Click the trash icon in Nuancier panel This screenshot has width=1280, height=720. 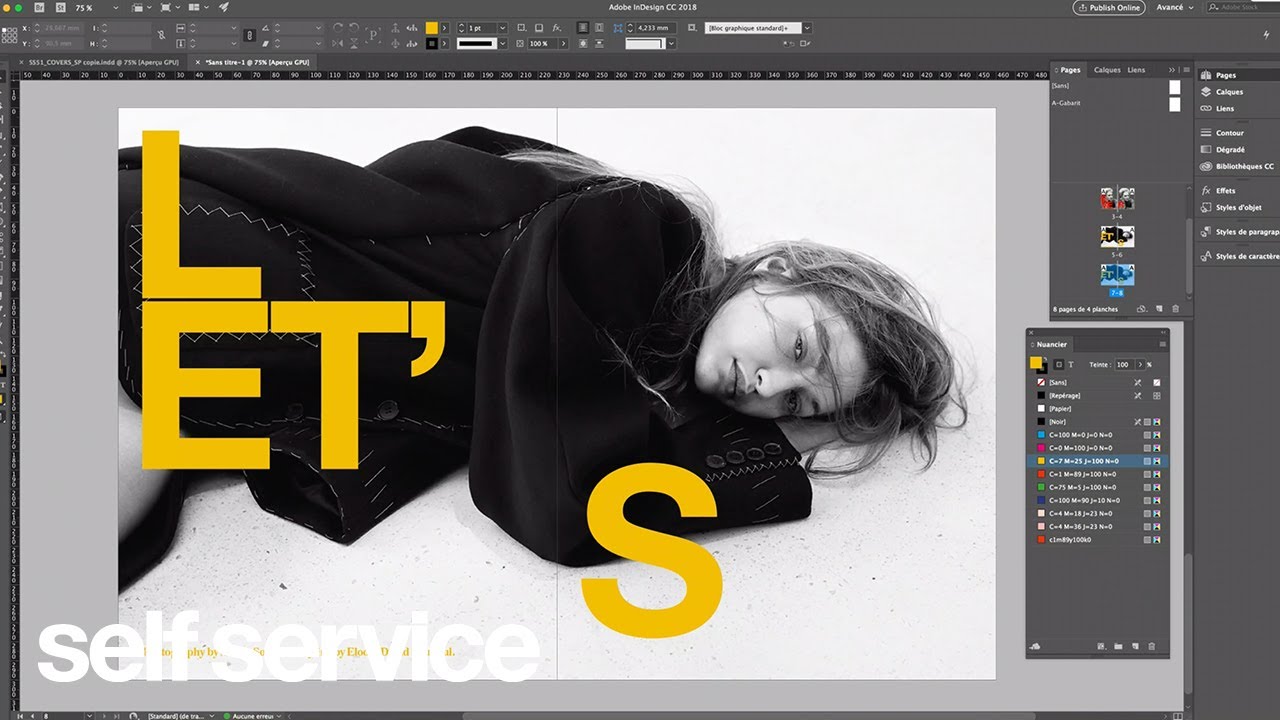coord(1151,647)
